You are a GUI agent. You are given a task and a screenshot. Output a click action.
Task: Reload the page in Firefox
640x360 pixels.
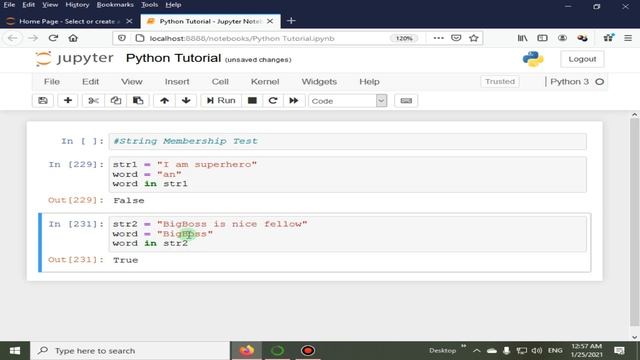53,38
